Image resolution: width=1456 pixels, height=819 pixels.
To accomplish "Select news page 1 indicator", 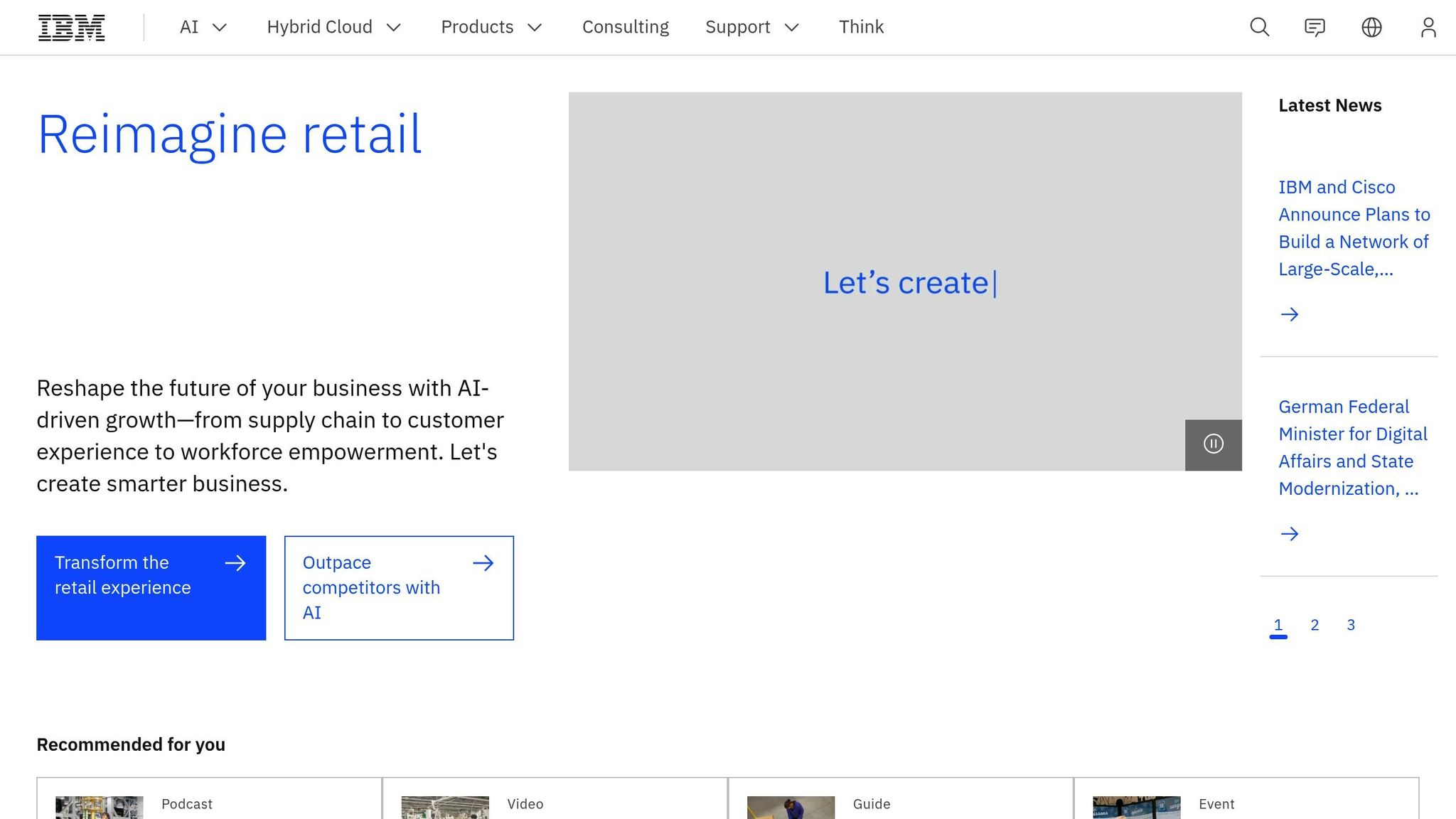I will pyautogui.click(x=1278, y=625).
